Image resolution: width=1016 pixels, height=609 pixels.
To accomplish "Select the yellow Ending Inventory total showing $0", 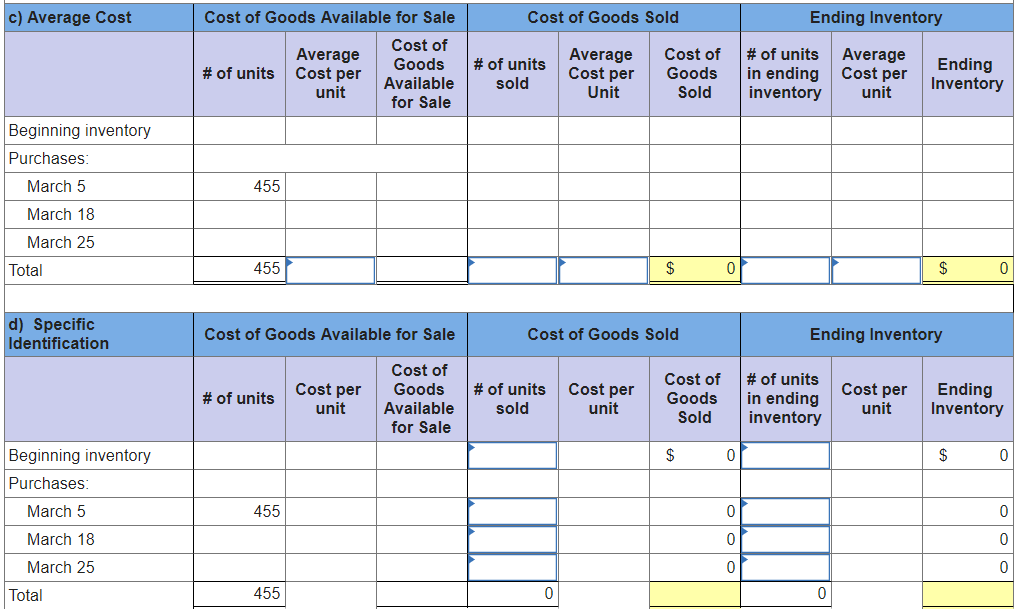I will [x=967, y=270].
